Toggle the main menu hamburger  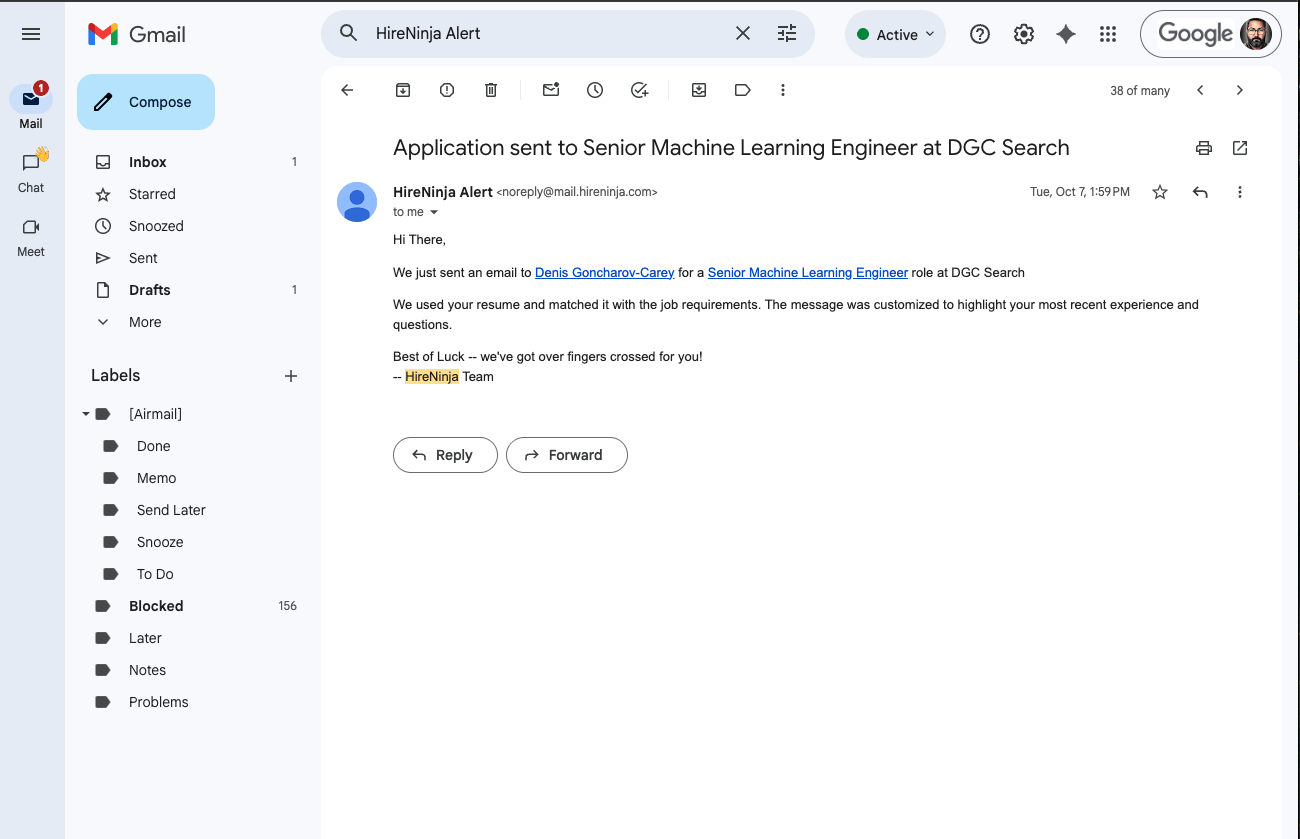[31, 34]
